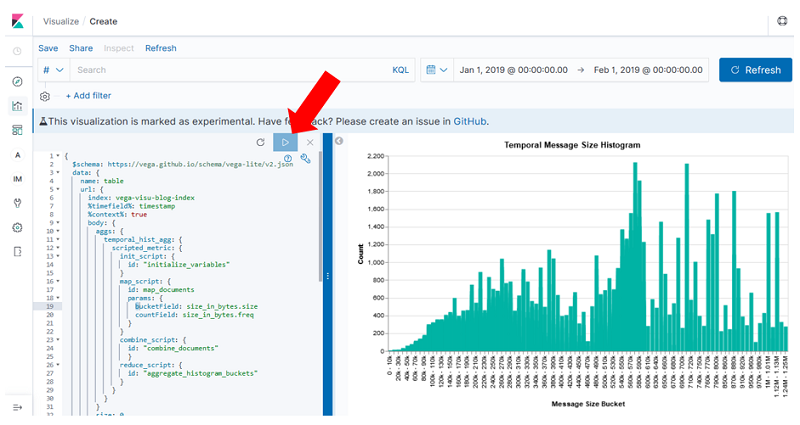The width and height of the screenshot is (800, 425).
Task: Open Management gear in the sidebar
Action: 17,227
